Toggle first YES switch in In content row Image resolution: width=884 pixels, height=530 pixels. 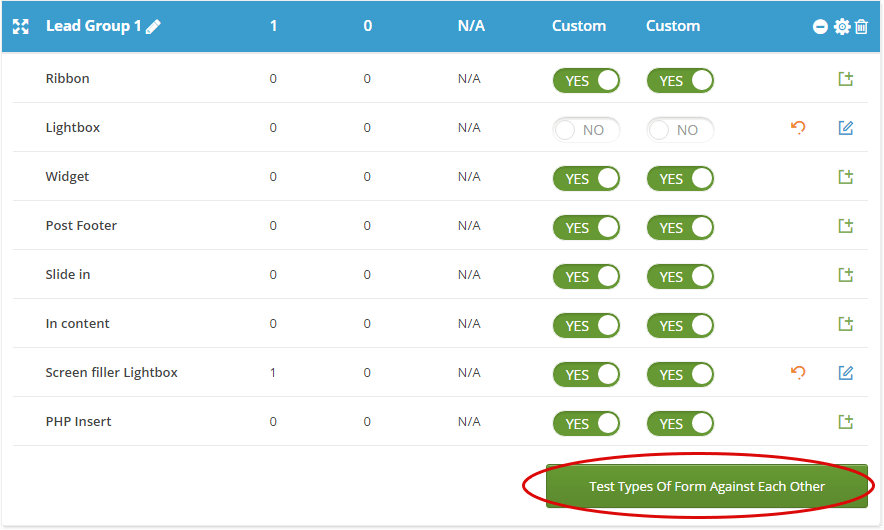(586, 326)
